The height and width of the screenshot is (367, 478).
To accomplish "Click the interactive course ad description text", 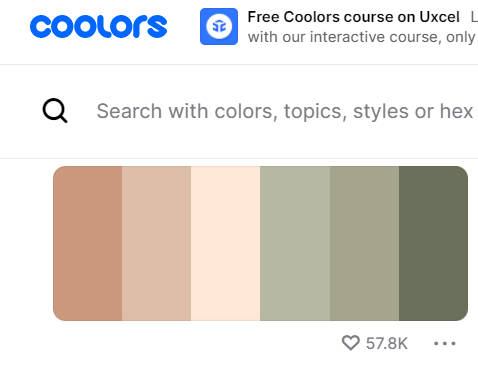I will [x=363, y=37].
